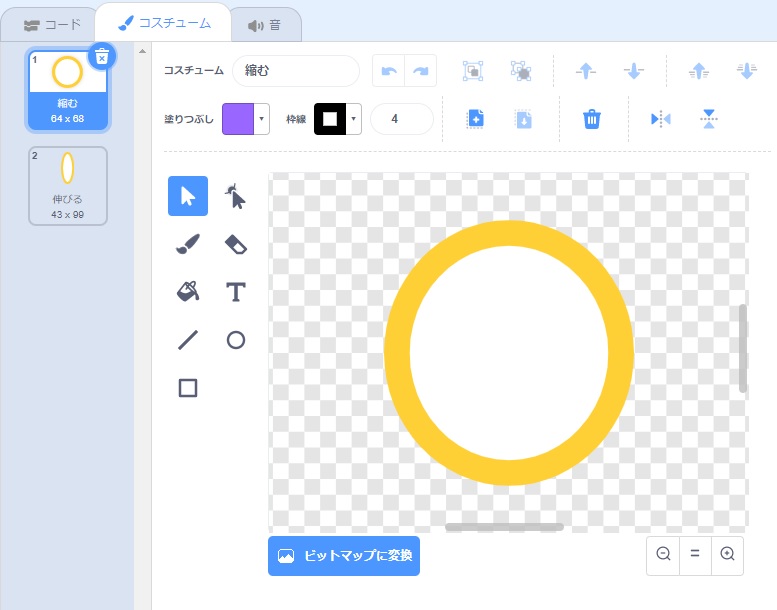Screen dimensions: 777x610
Task: Click the ビットマップに変換 button
Action: pyautogui.click(x=344, y=556)
